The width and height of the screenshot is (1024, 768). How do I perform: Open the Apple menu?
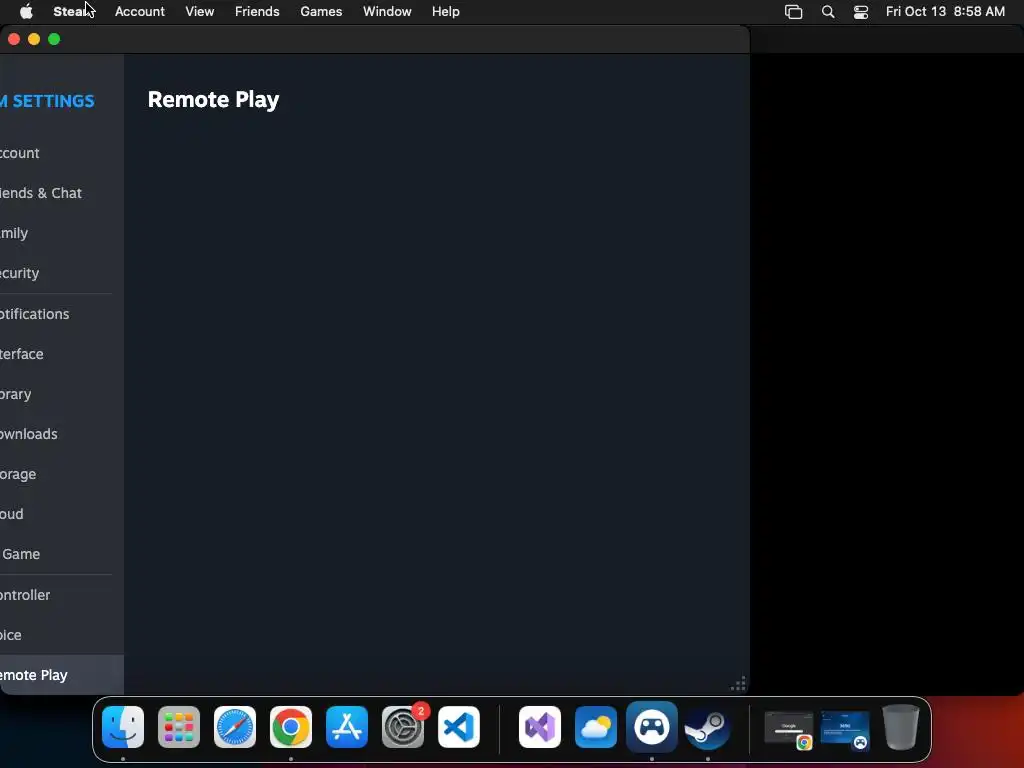26,11
